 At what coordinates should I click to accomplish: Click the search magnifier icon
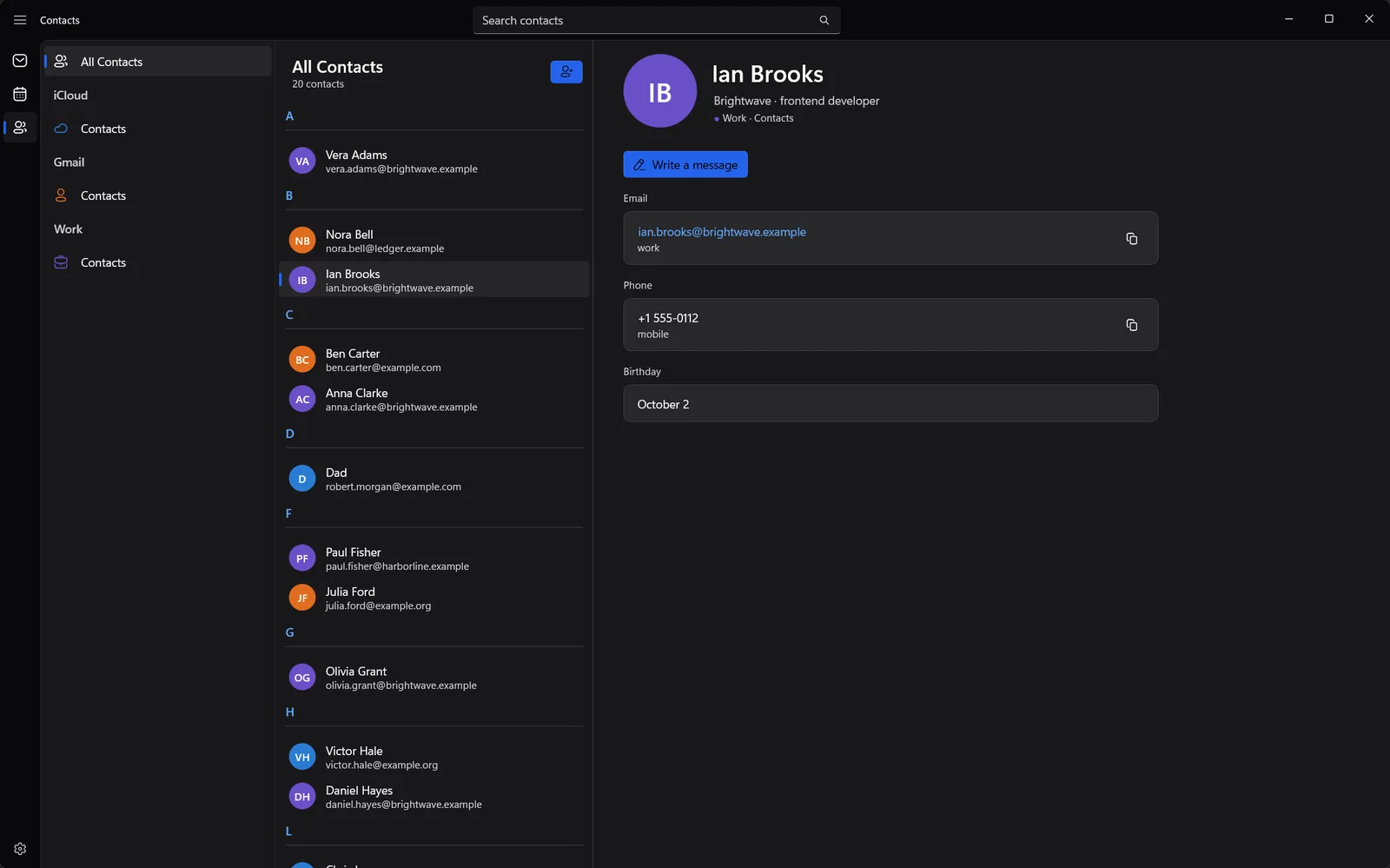click(x=824, y=20)
